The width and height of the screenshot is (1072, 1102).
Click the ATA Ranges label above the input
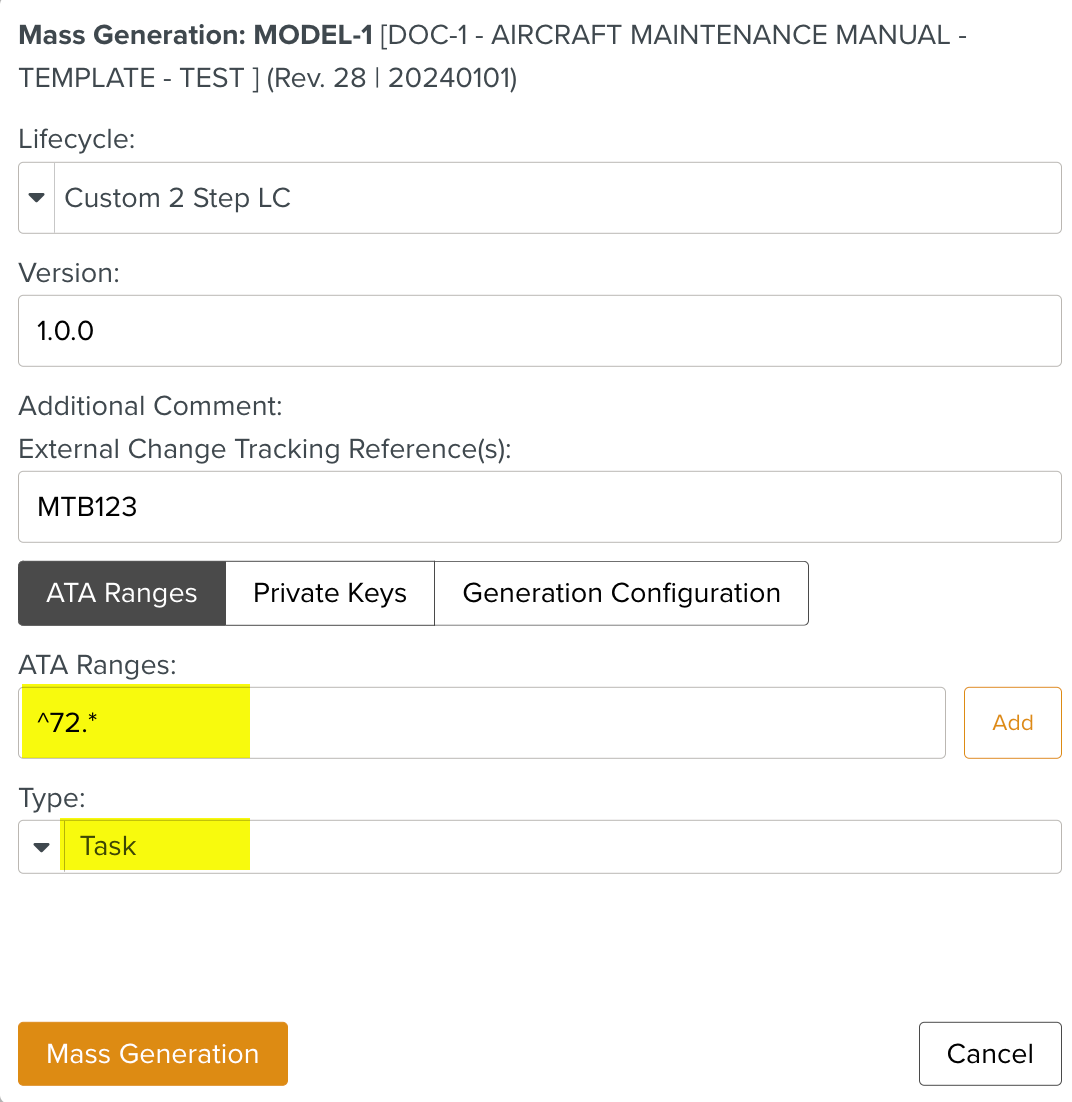pos(98,664)
